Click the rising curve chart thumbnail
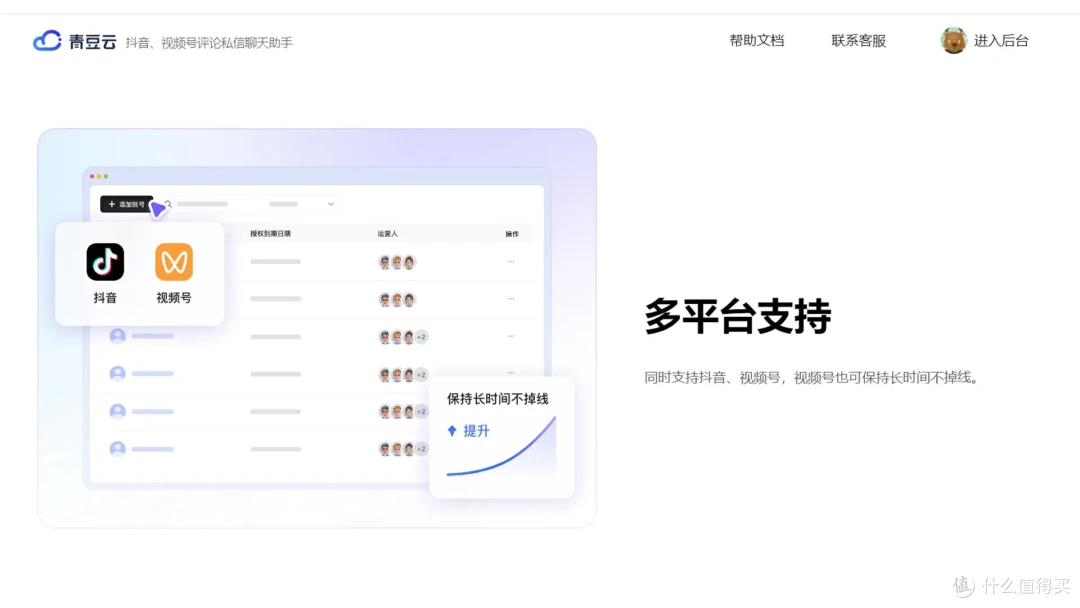The width and height of the screenshot is (1080, 608). click(x=501, y=447)
